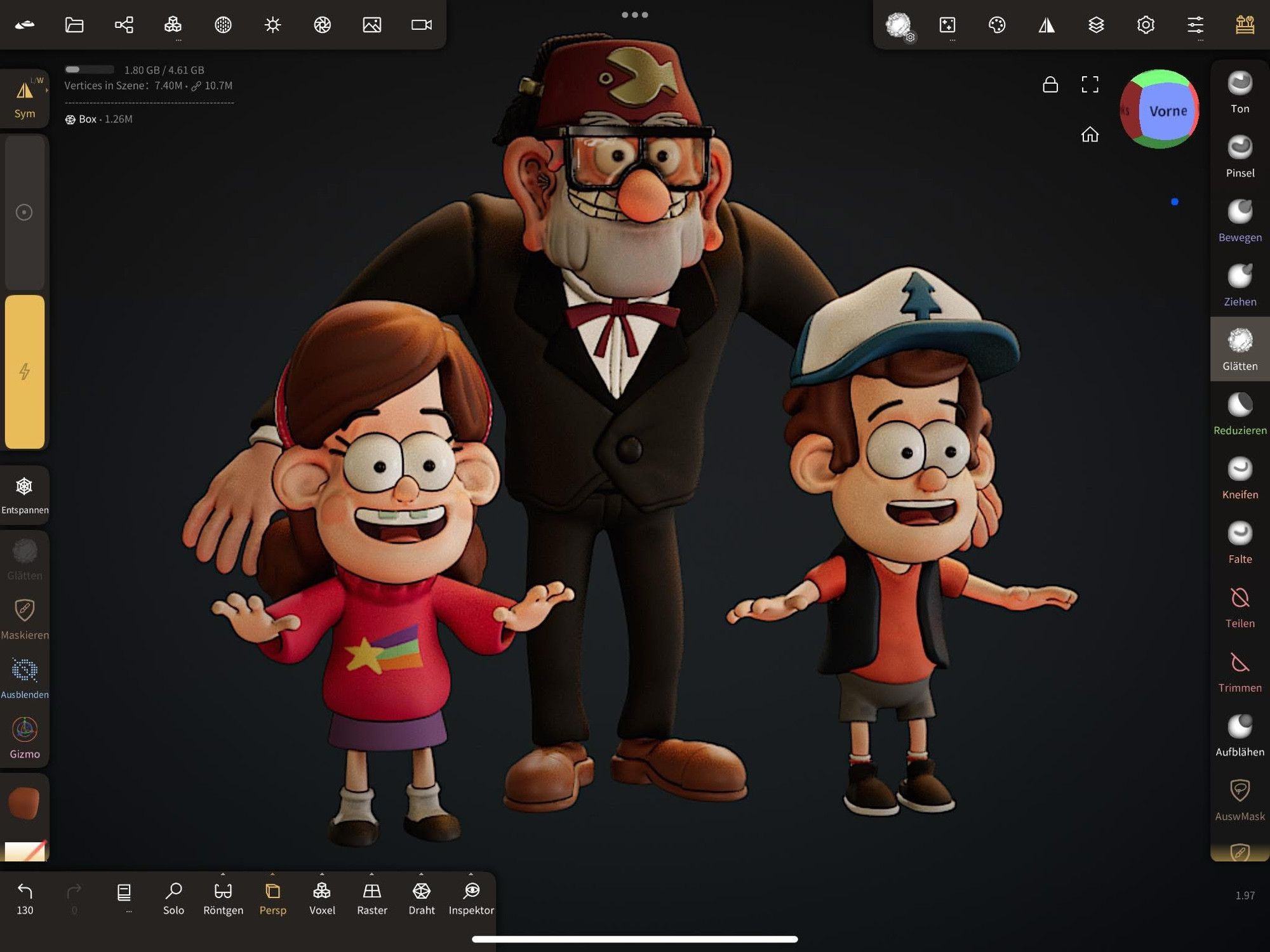Open the brown material color swatch

24,803
